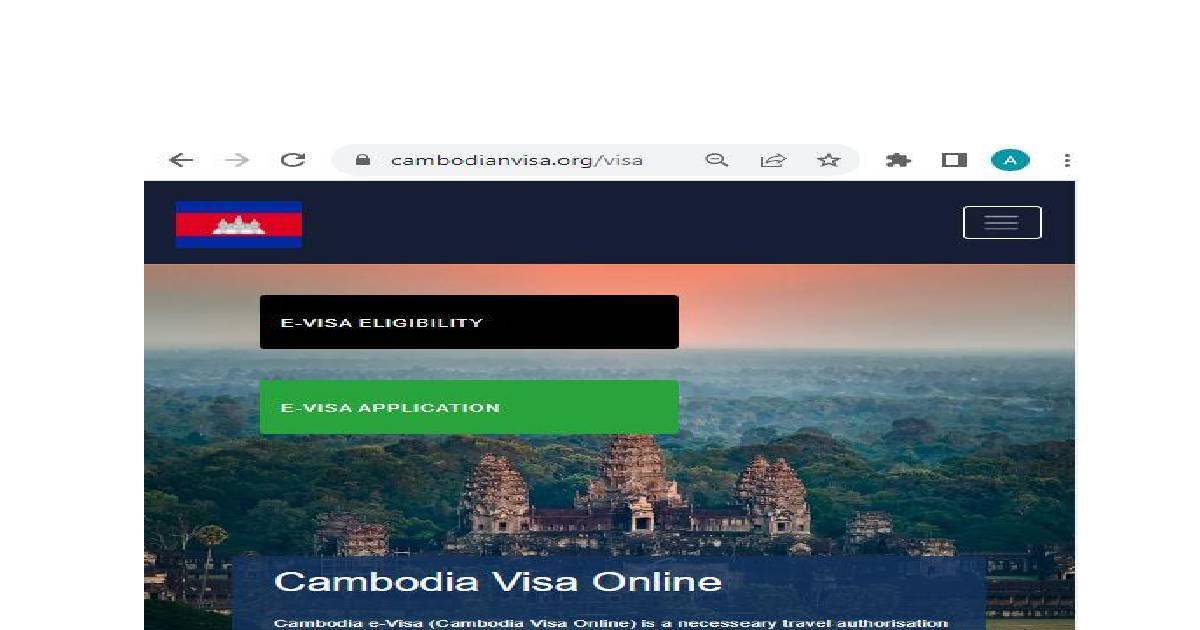Open E-VISA ELIGIBILITY

[x=469, y=322]
